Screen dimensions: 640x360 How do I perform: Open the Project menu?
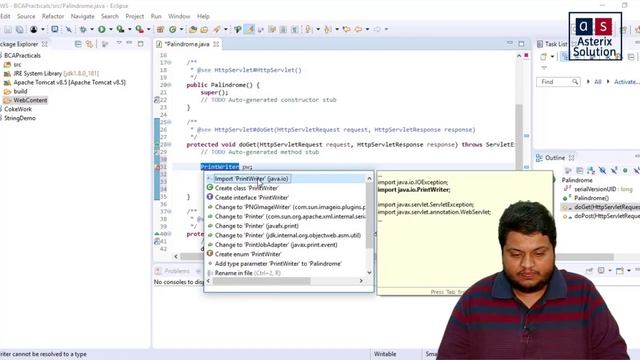pyautogui.click(x=135, y=16)
